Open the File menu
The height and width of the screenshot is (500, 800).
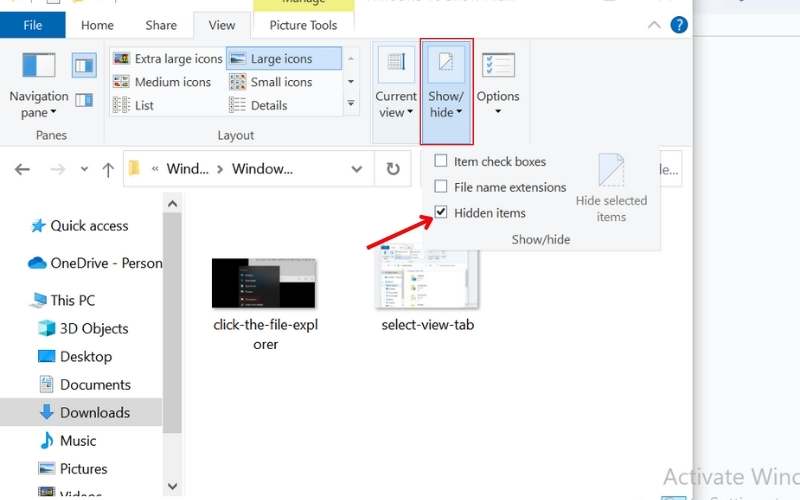33,25
